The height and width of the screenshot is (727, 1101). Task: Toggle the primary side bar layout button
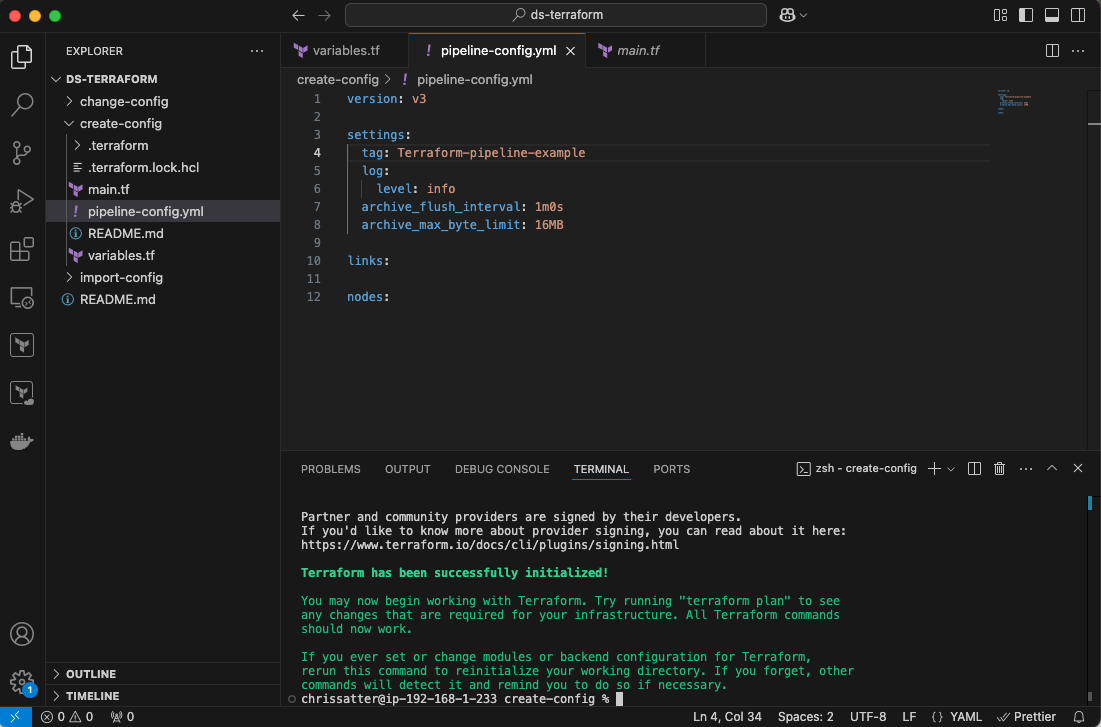click(1026, 15)
